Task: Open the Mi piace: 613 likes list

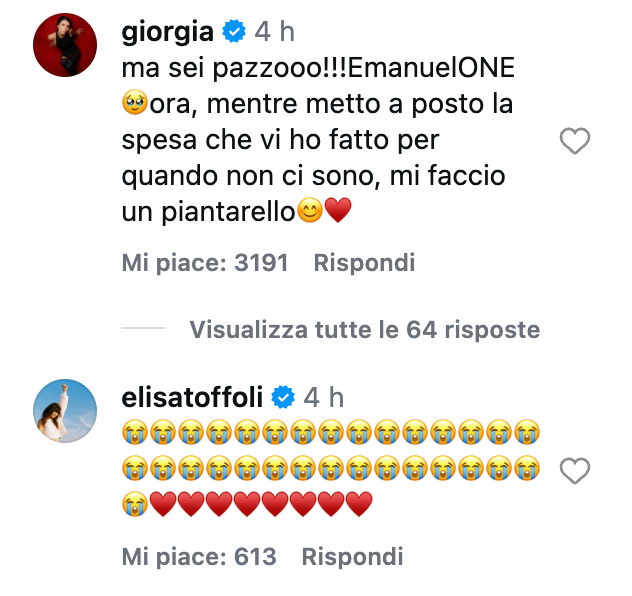Action: click(x=199, y=557)
